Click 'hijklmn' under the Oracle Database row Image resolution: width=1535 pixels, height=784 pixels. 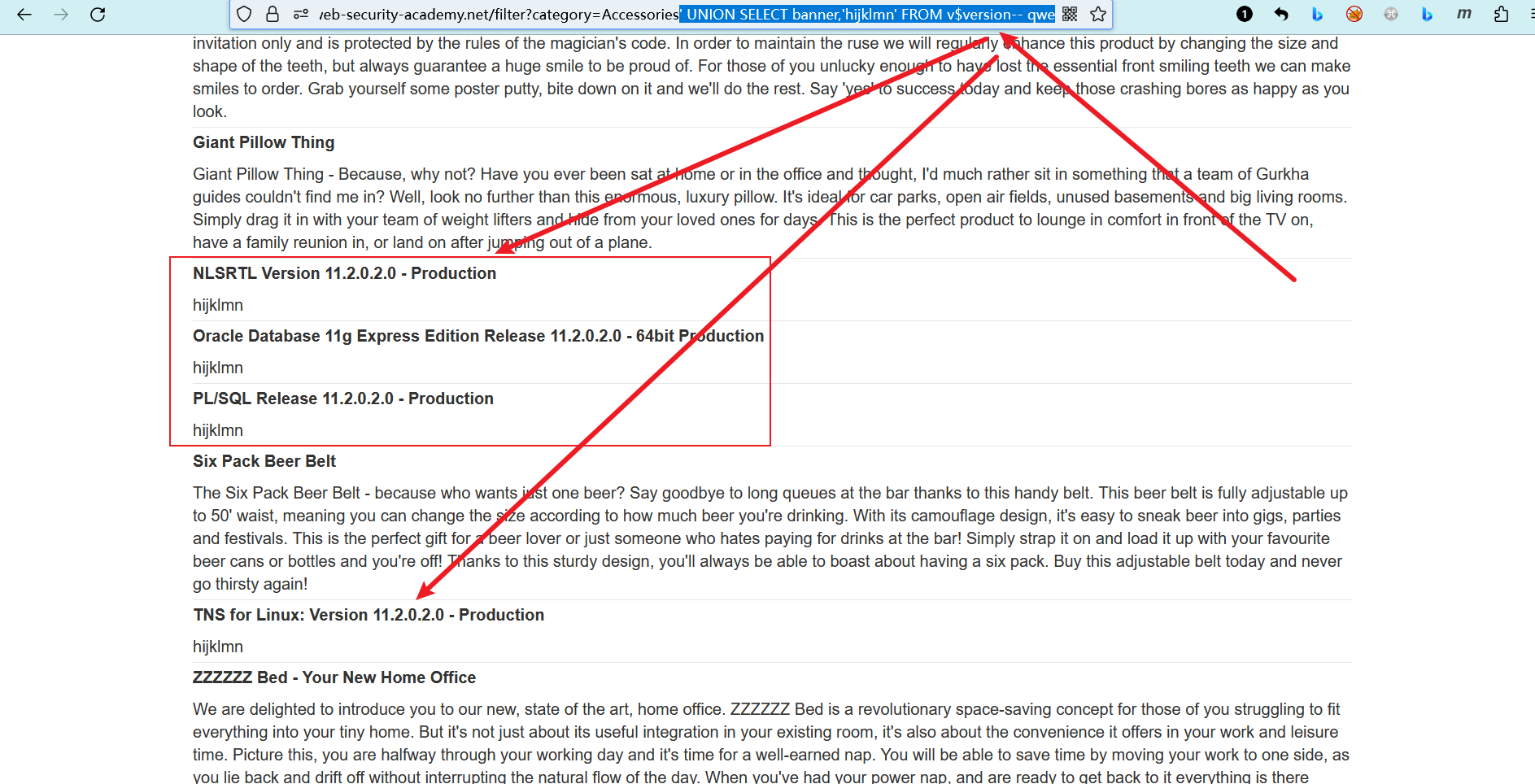tap(218, 368)
